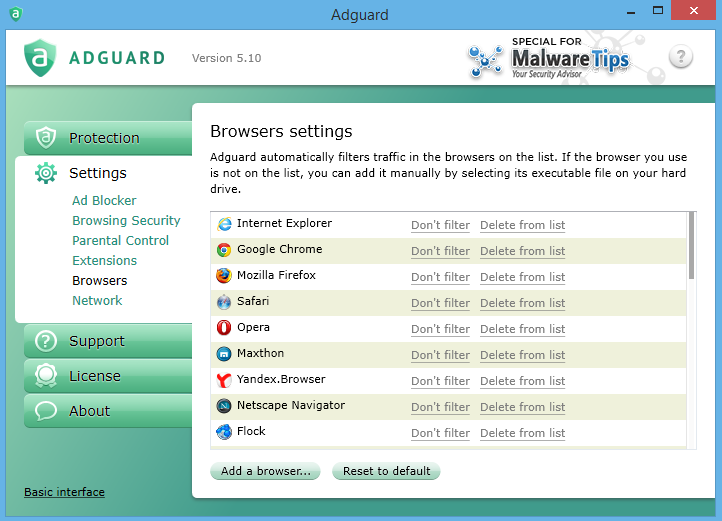This screenshot has width=722, height=521.
Task: Click Add a browser button
Action: [x=265, y=471]
